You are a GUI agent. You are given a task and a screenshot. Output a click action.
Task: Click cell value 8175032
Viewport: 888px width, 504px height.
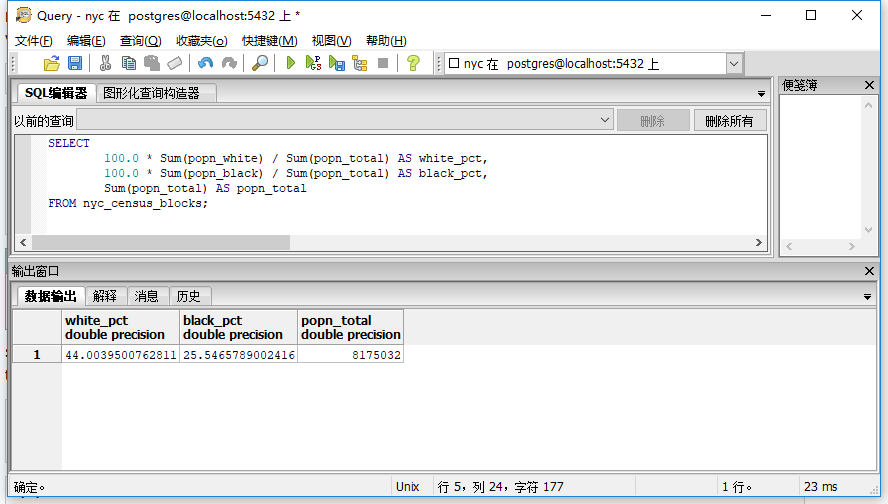351,355
